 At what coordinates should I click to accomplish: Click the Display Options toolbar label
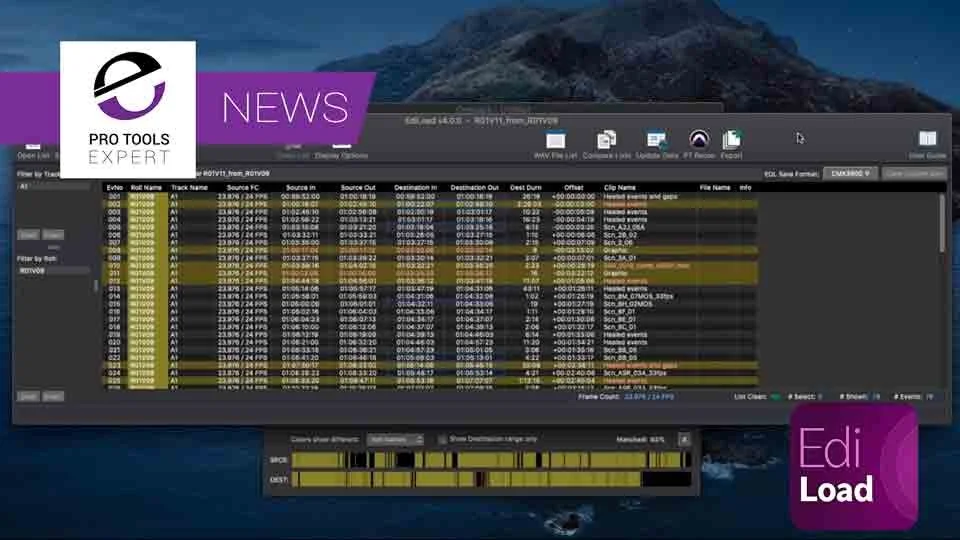click(x=342, y=156)
